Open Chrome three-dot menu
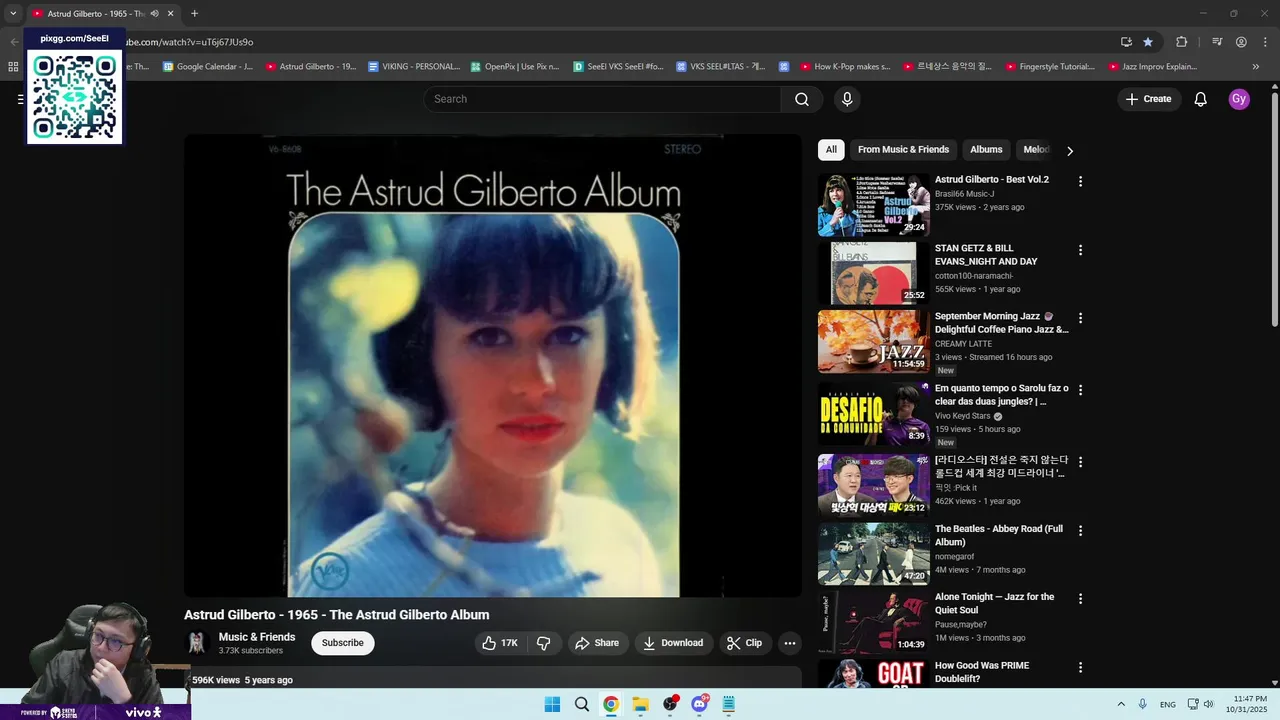This screenshot has height=720, width=1280. click(x=1264, y=42)
